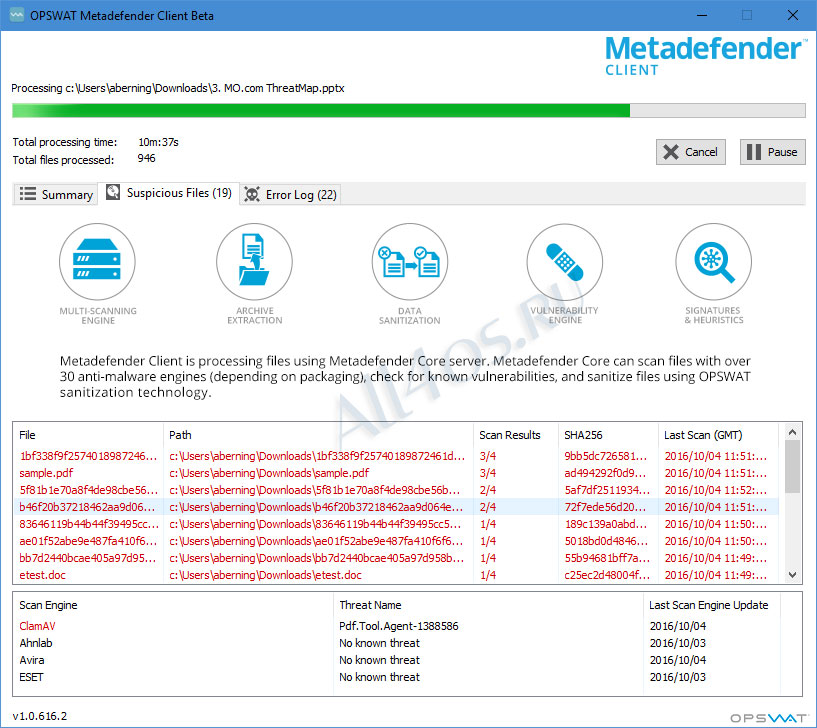Click the ClamAV engine row

[x=396, y=626]
